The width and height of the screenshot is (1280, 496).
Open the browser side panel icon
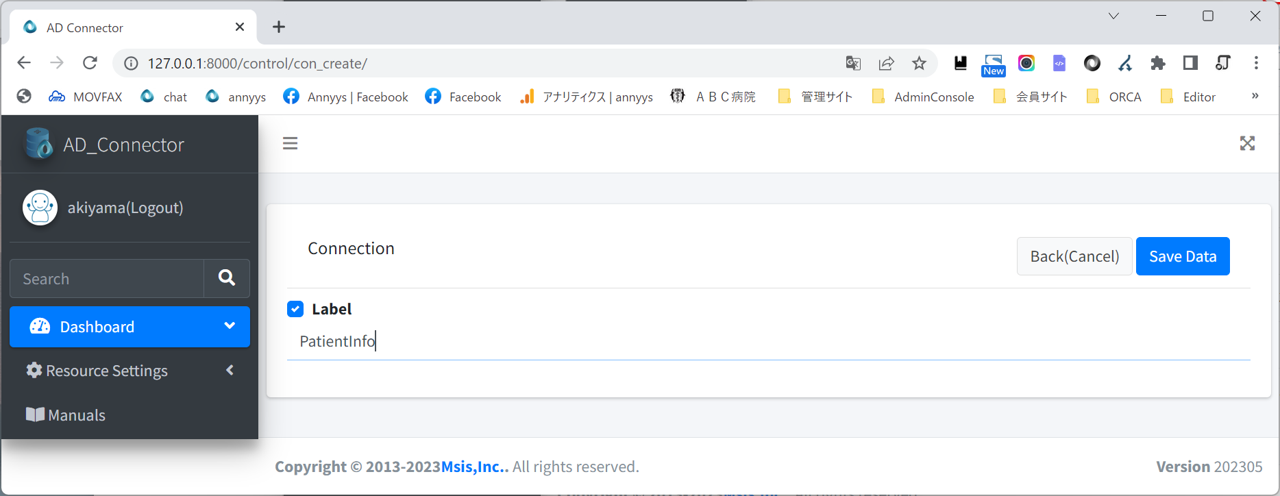coord(1190,63)
